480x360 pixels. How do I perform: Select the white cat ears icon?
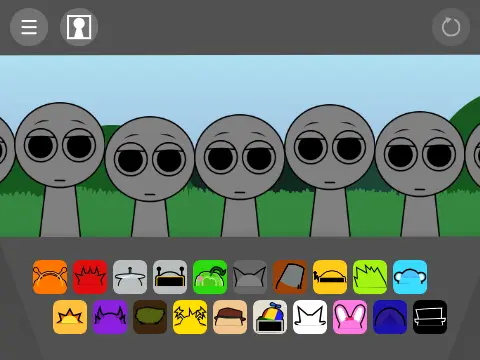[310, 317]
